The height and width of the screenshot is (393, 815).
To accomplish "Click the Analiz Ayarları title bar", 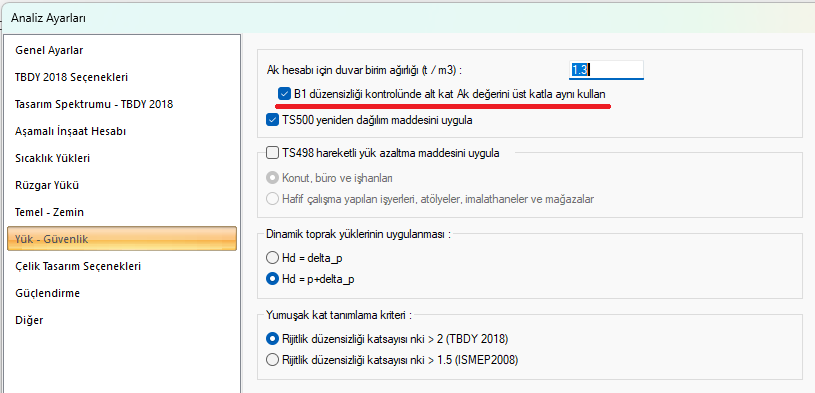I will pyautogui.click(x=408, y=18).
